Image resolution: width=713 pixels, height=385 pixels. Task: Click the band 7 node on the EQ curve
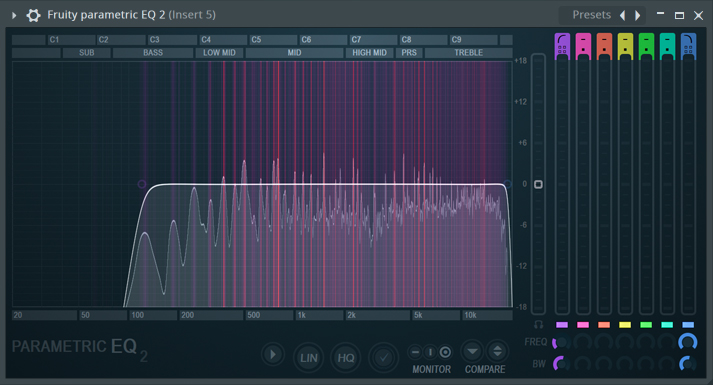pos(507,184)
